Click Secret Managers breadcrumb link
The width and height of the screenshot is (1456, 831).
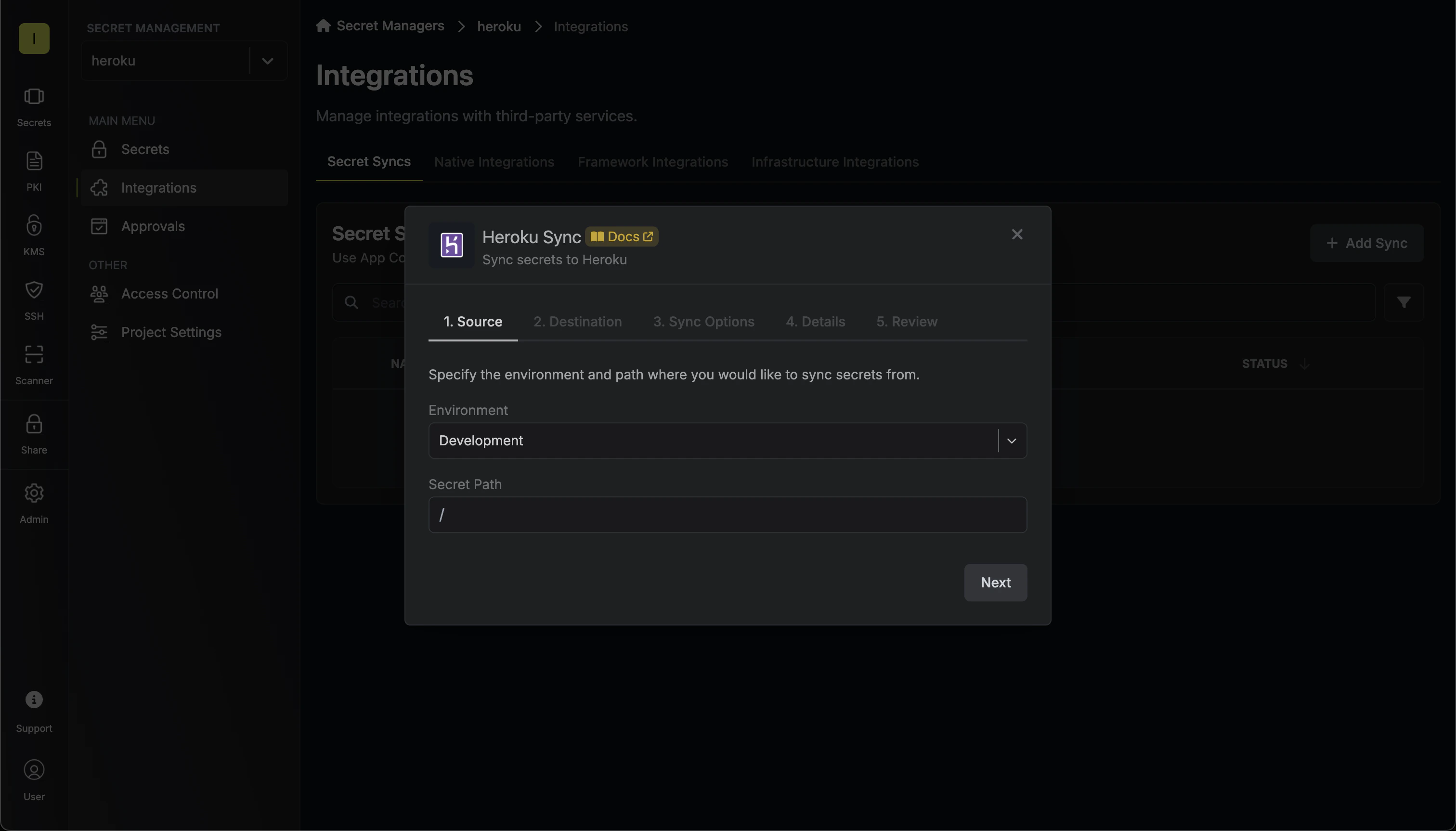[390, 26]
